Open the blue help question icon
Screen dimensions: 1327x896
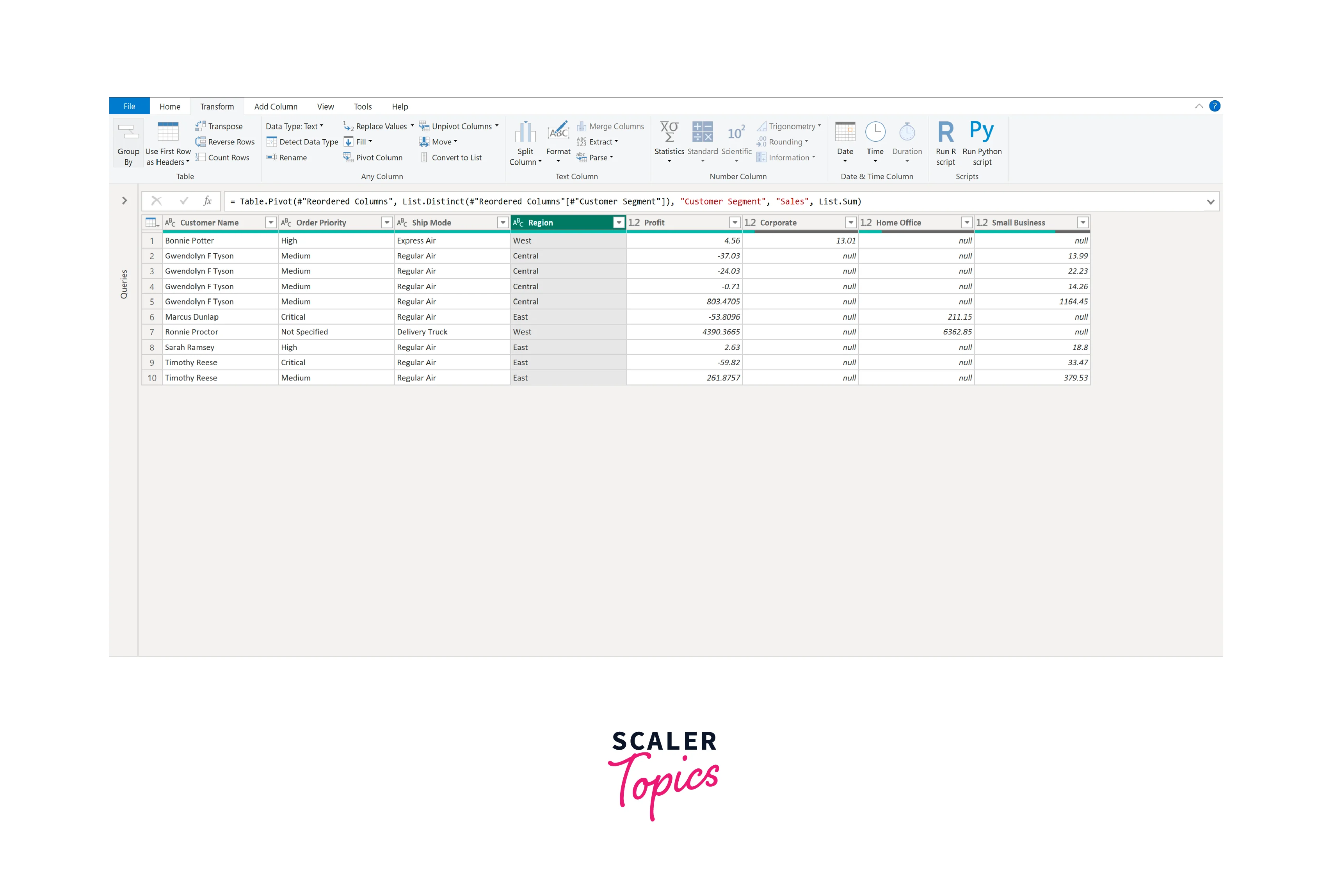pos(1215,106)
